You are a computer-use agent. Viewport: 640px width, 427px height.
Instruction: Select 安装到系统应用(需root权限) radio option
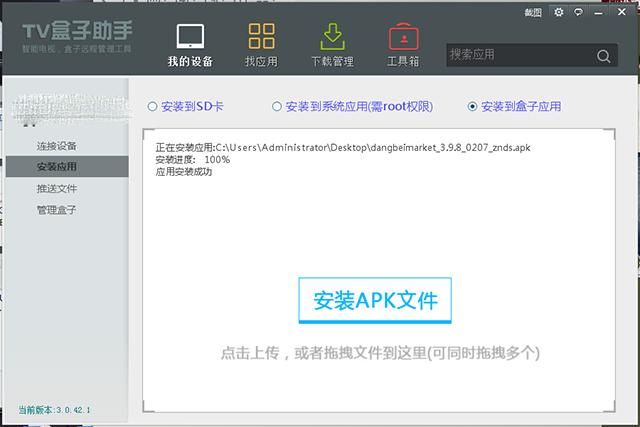[x=352, y=107]
